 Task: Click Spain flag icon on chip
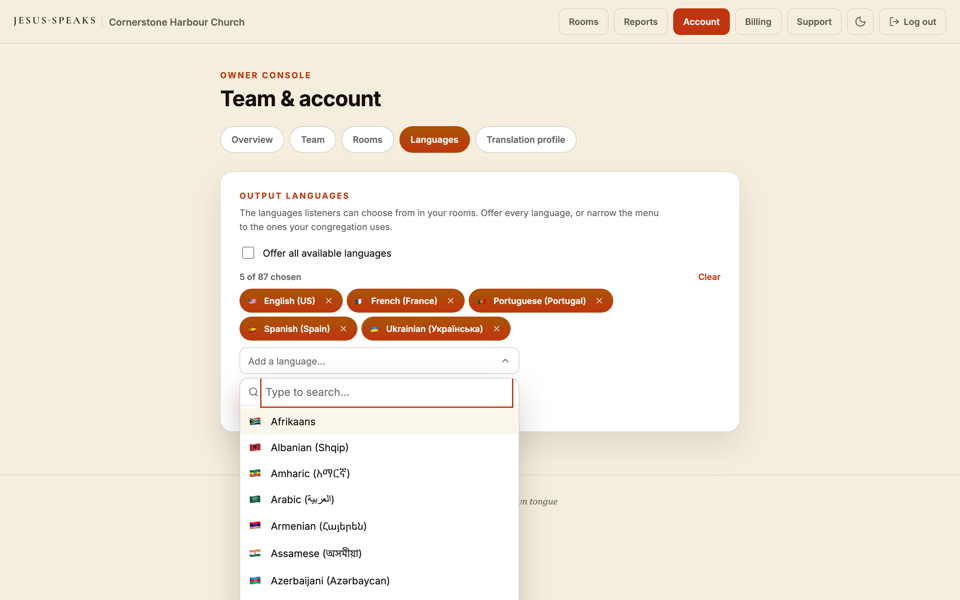pyautogui.click(x=252, y=329)
